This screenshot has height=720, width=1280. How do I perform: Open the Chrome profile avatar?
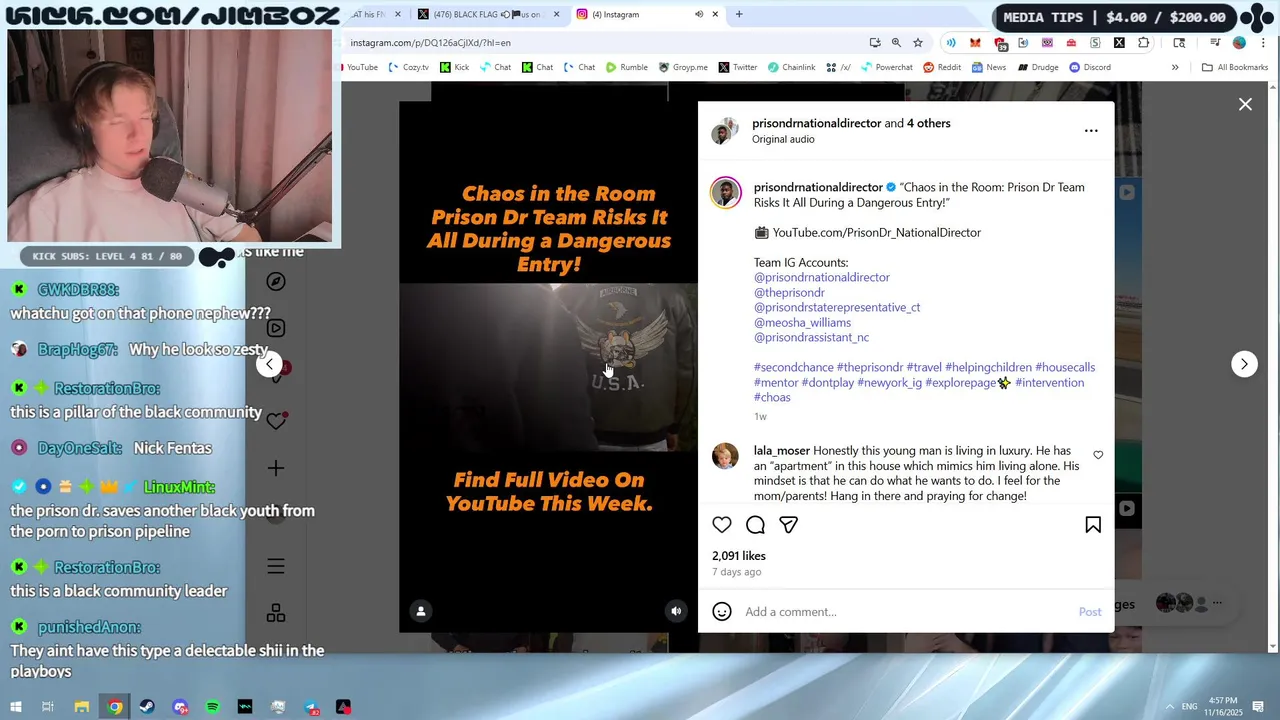1240,43
